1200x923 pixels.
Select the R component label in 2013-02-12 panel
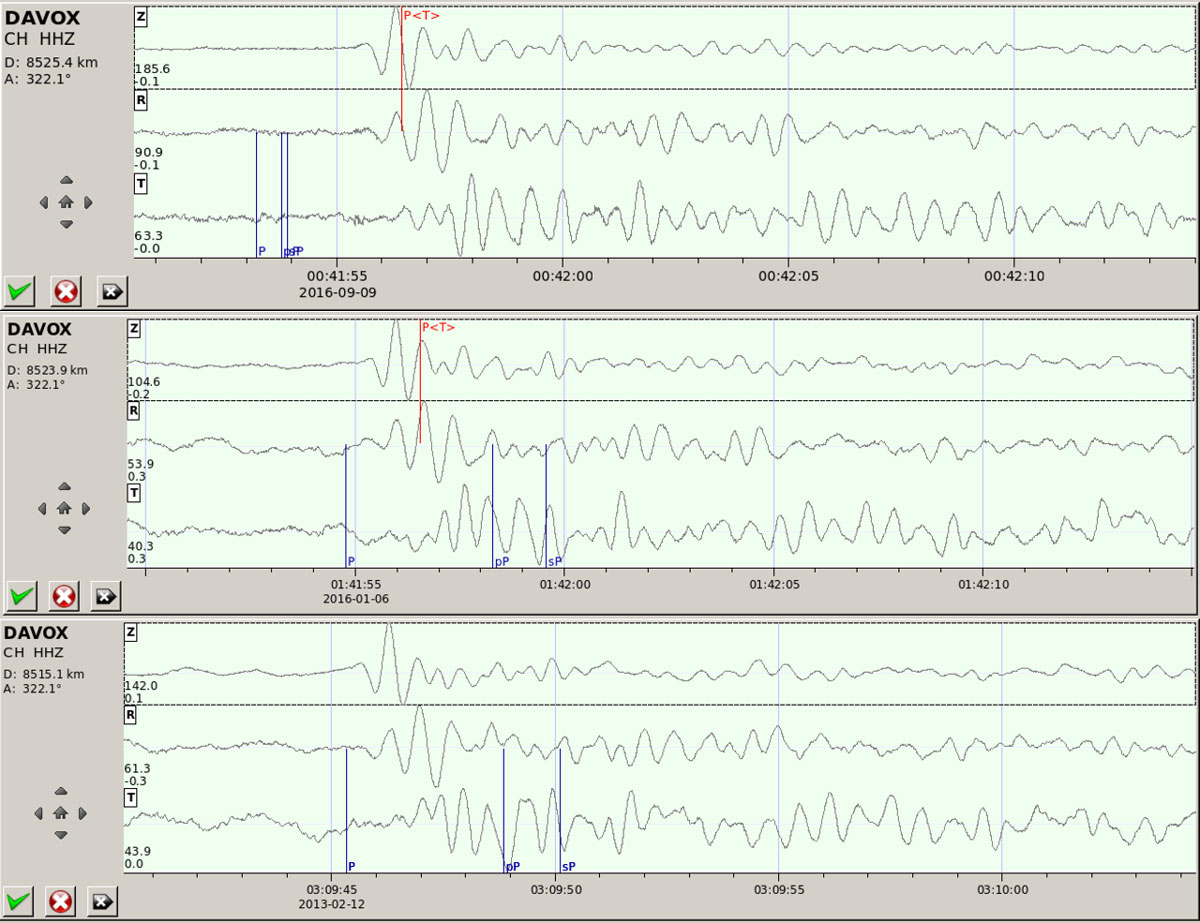coord(131,715)
